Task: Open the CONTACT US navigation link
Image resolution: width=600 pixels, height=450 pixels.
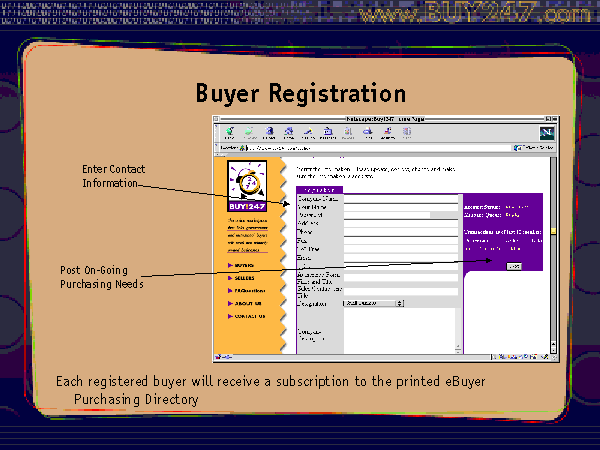Action: (246, 316)
